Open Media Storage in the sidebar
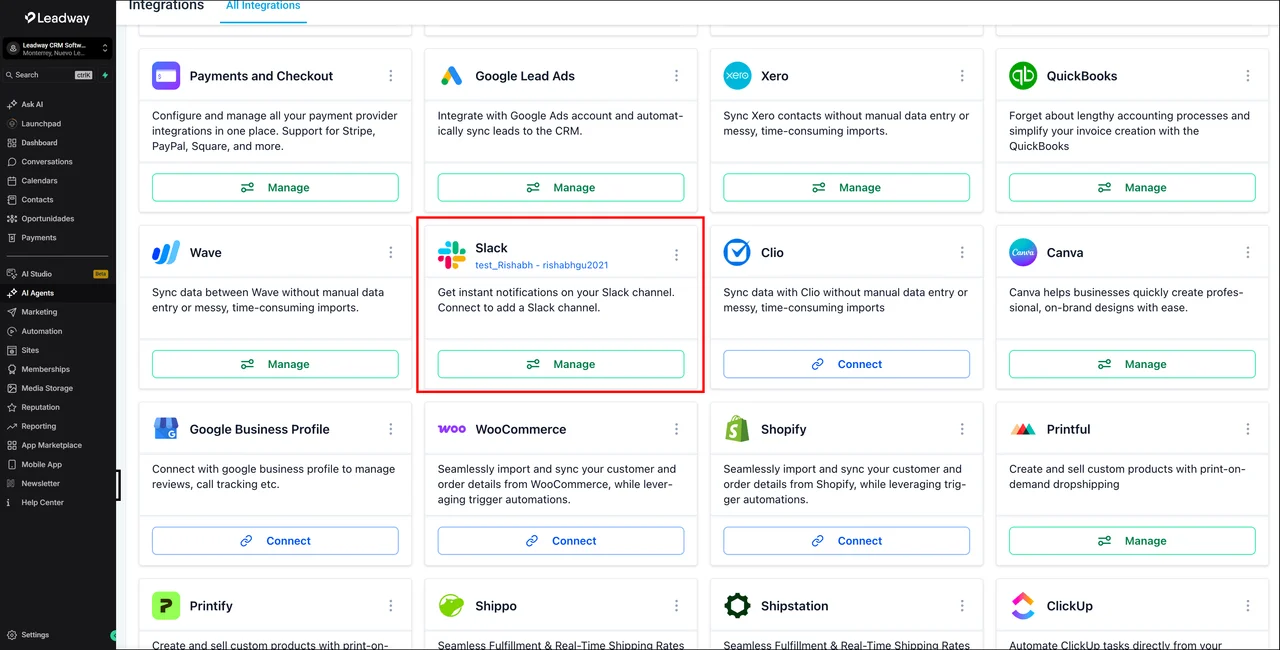The width and height of the screenshot is (1280, 650). [x=46, y=388]
